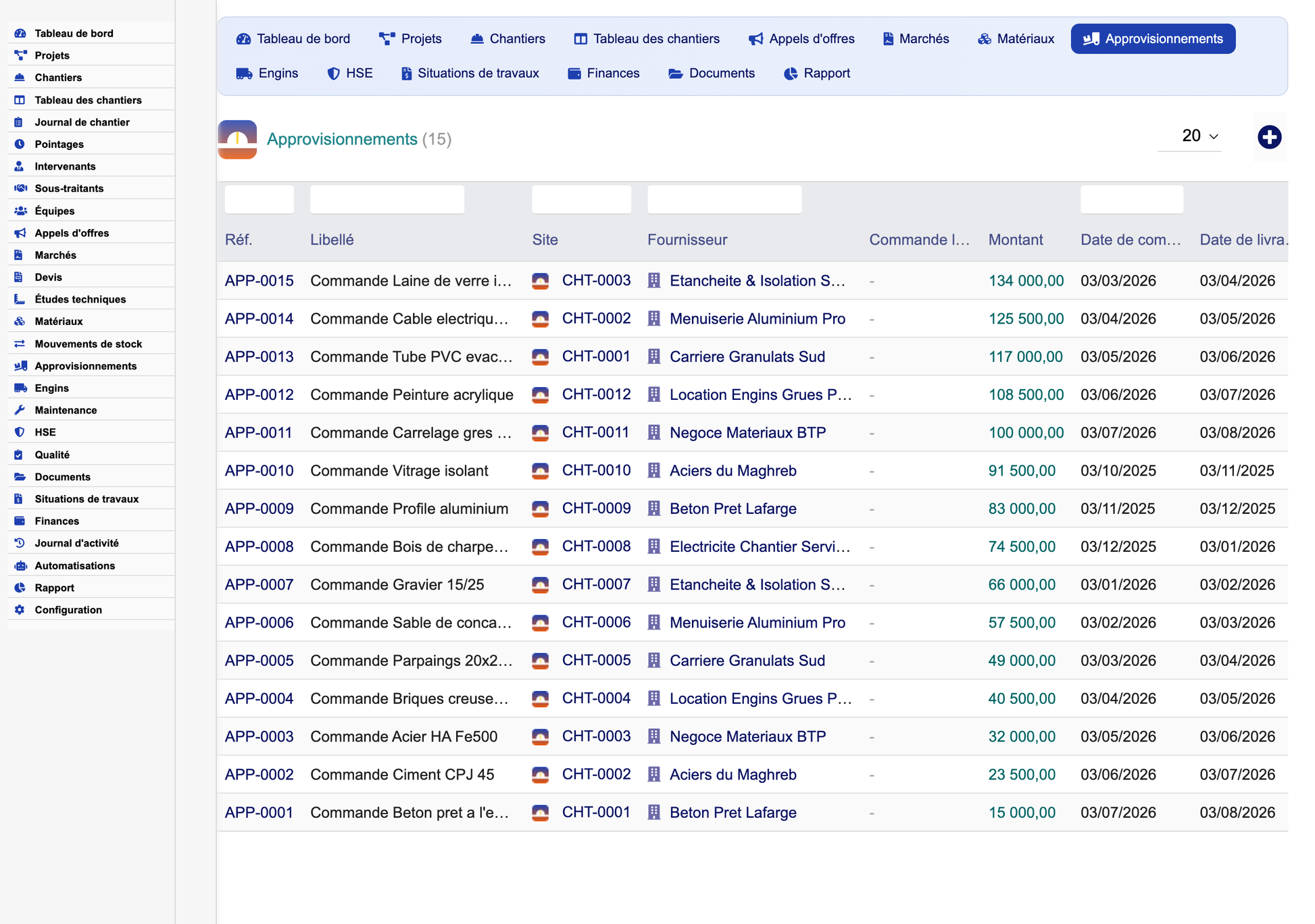
Task: Open site link CHT-0012
Action: [596, 394]
